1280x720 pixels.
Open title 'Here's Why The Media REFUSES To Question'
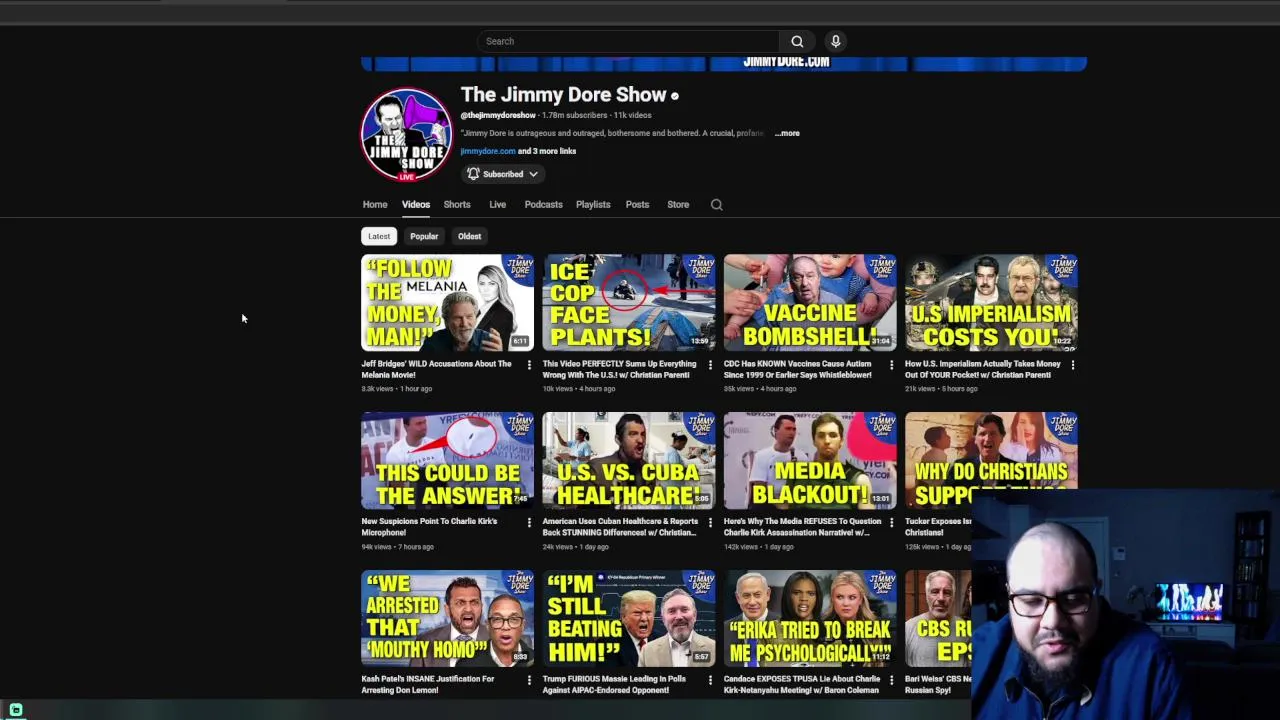click(803, 527)
